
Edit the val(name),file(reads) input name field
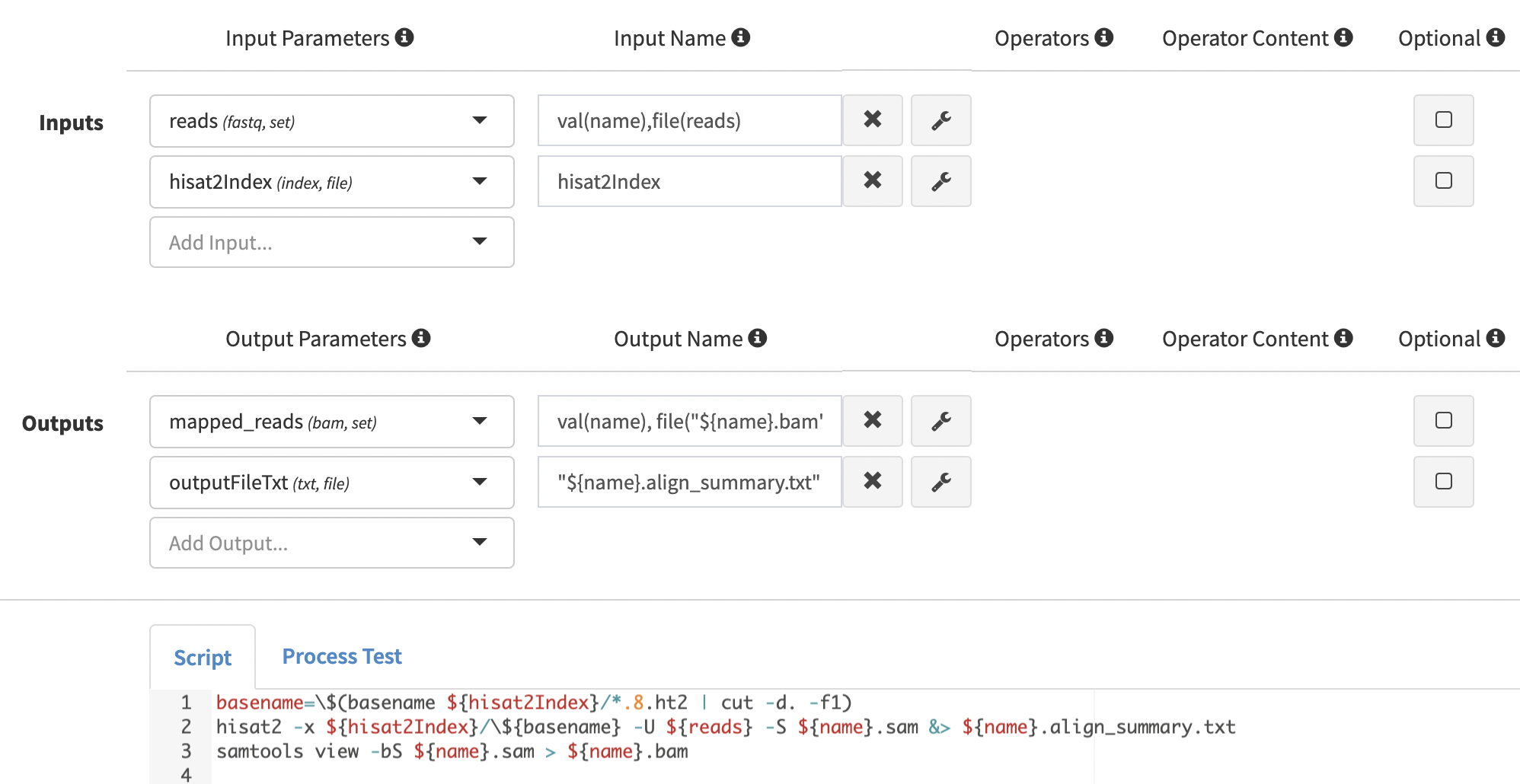coord(690,120)
